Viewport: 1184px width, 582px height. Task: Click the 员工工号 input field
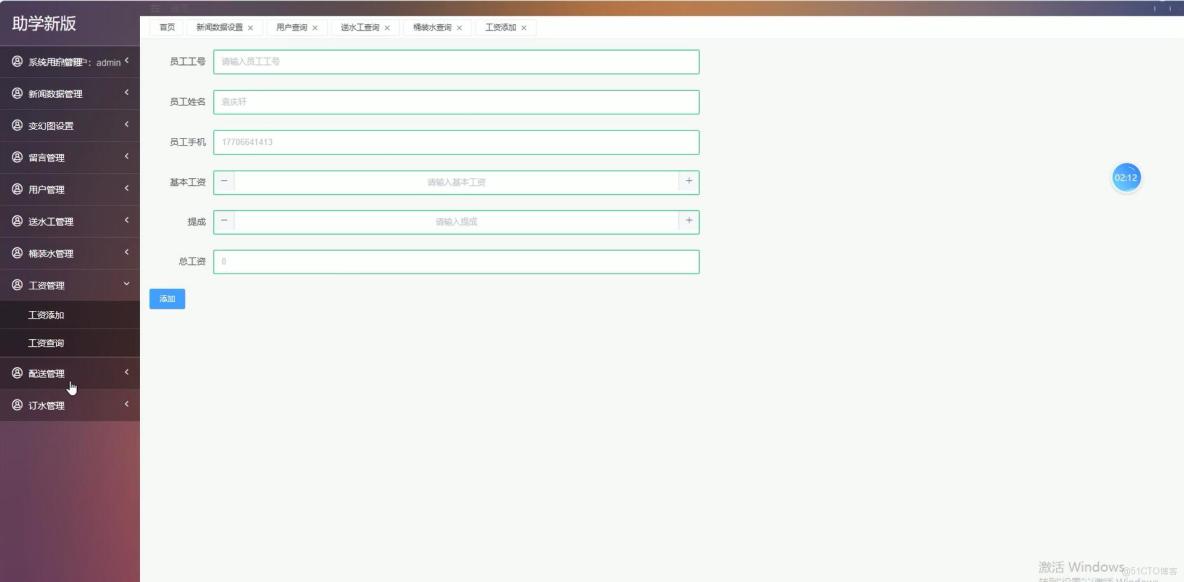pyautogui.click(x=455, y=62)
